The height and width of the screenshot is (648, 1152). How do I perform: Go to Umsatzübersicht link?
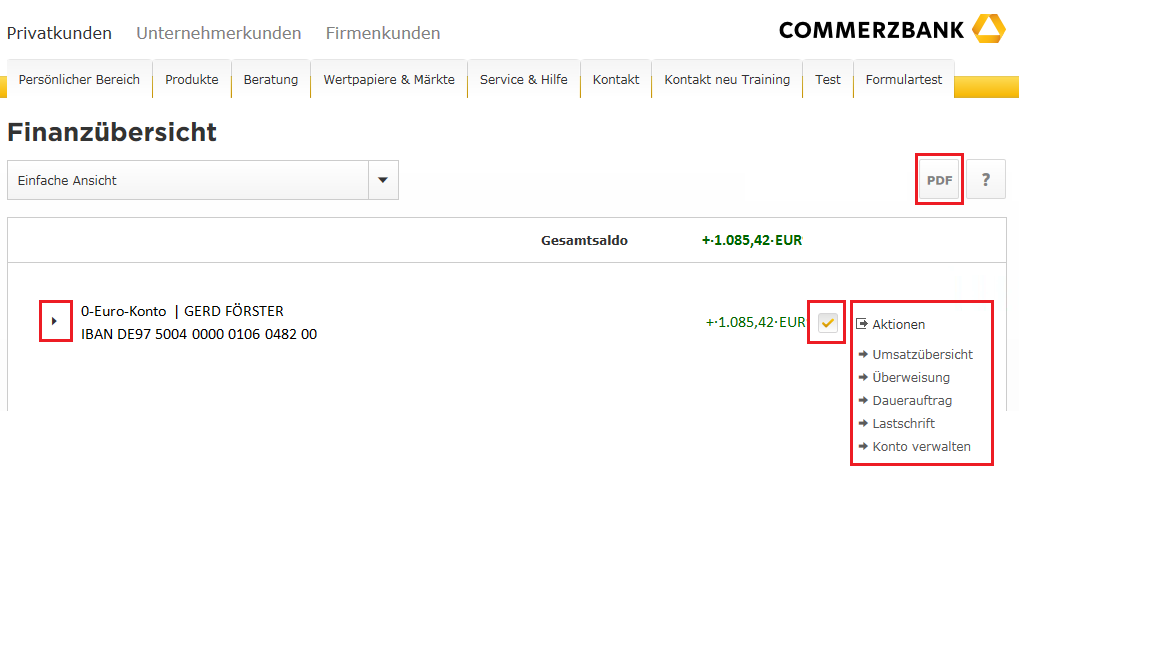click(x=922, y=354)
